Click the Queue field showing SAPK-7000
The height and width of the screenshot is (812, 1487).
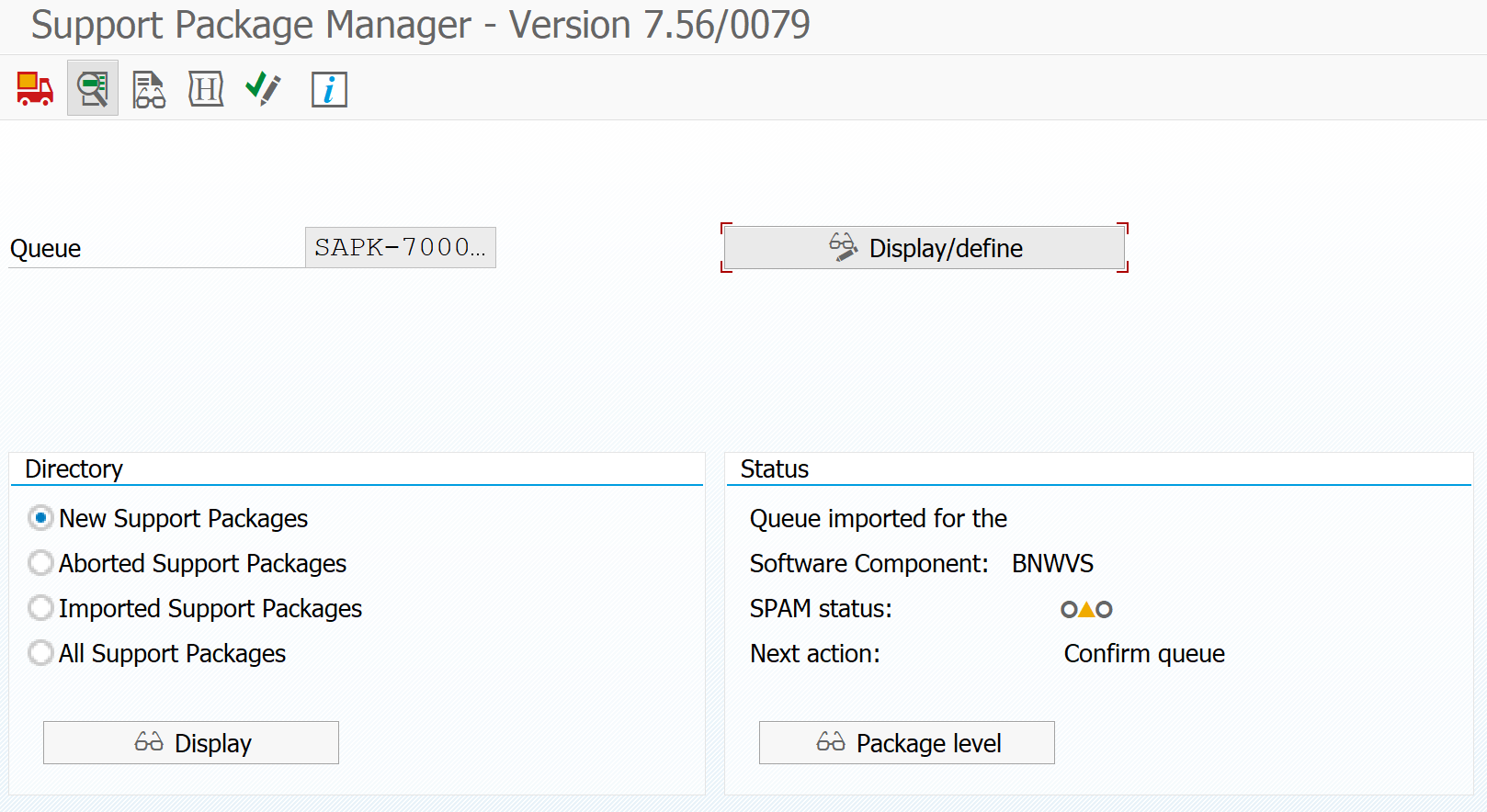[400, 248]
